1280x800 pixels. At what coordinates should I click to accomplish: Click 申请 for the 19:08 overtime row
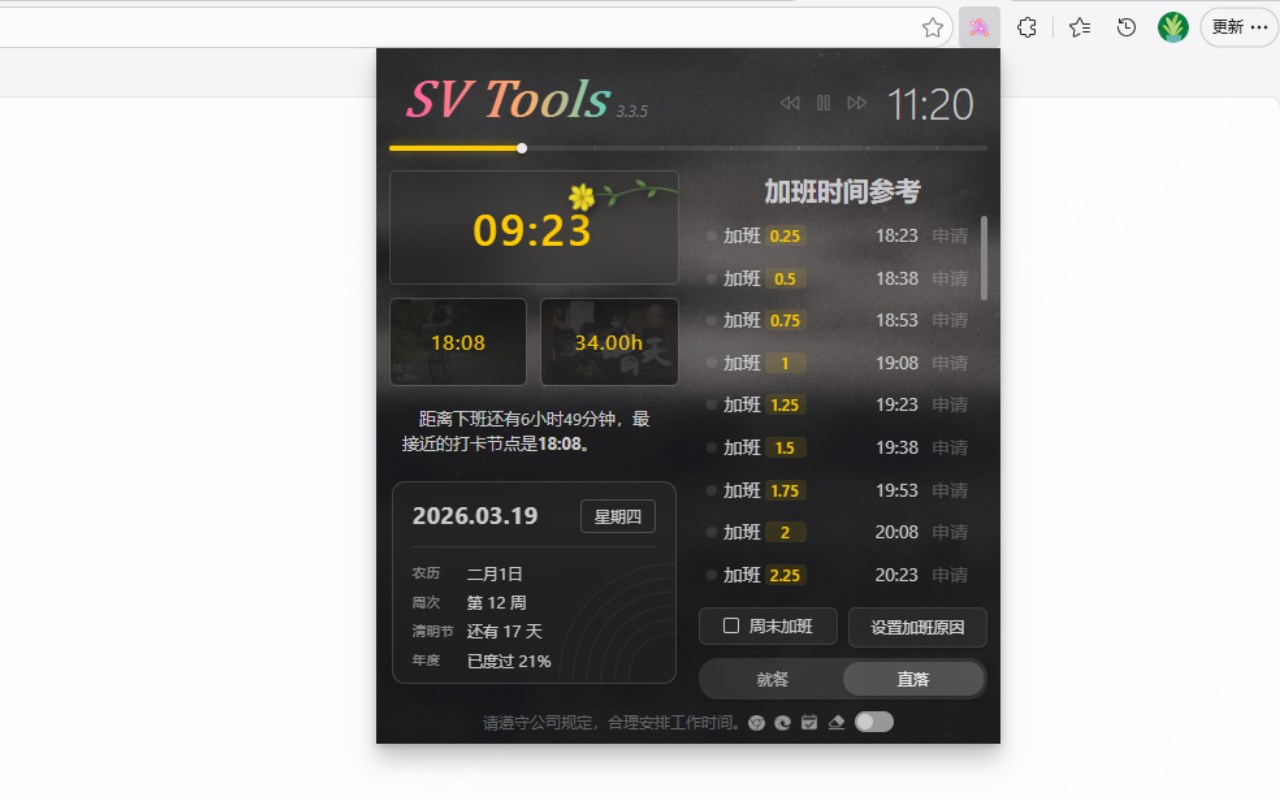[950, 363]
